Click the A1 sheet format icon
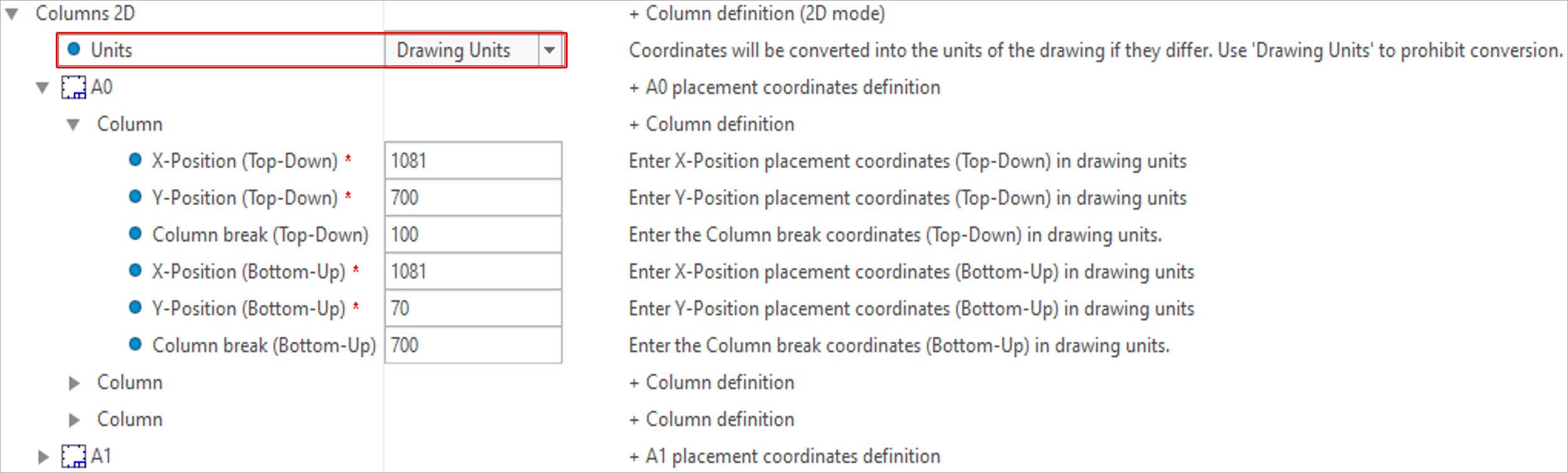 tap(73, 456)
